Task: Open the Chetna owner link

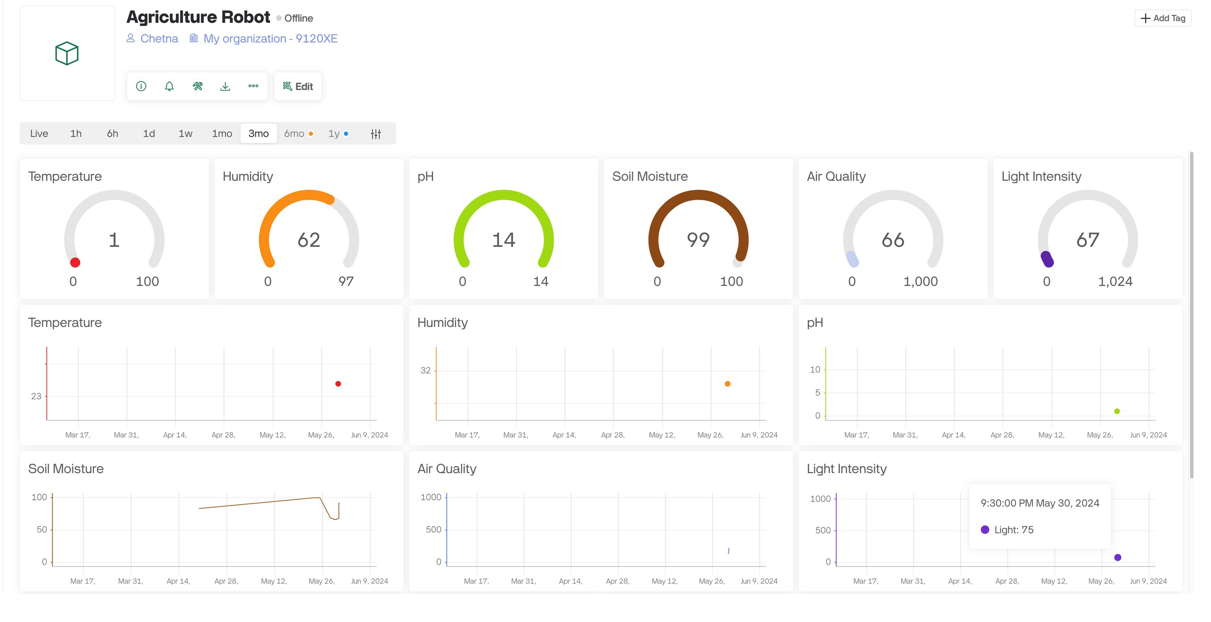Action: pos(158,39)
